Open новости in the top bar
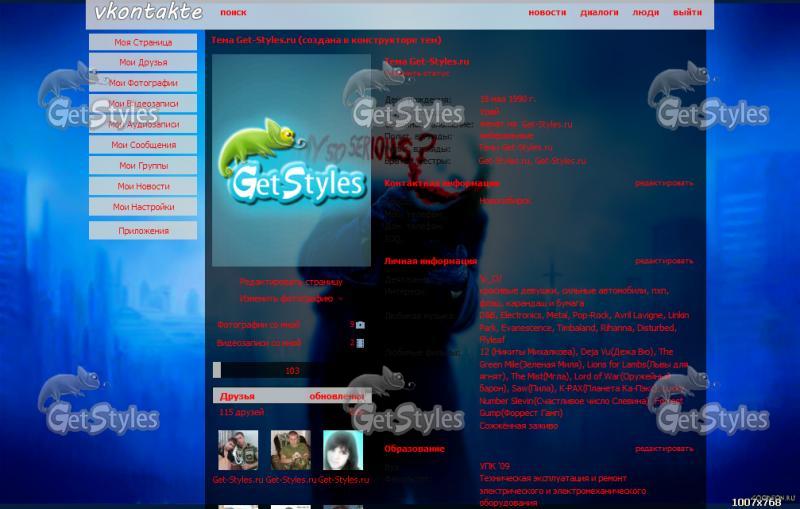800x509 pixels. [x=547, y=12]
